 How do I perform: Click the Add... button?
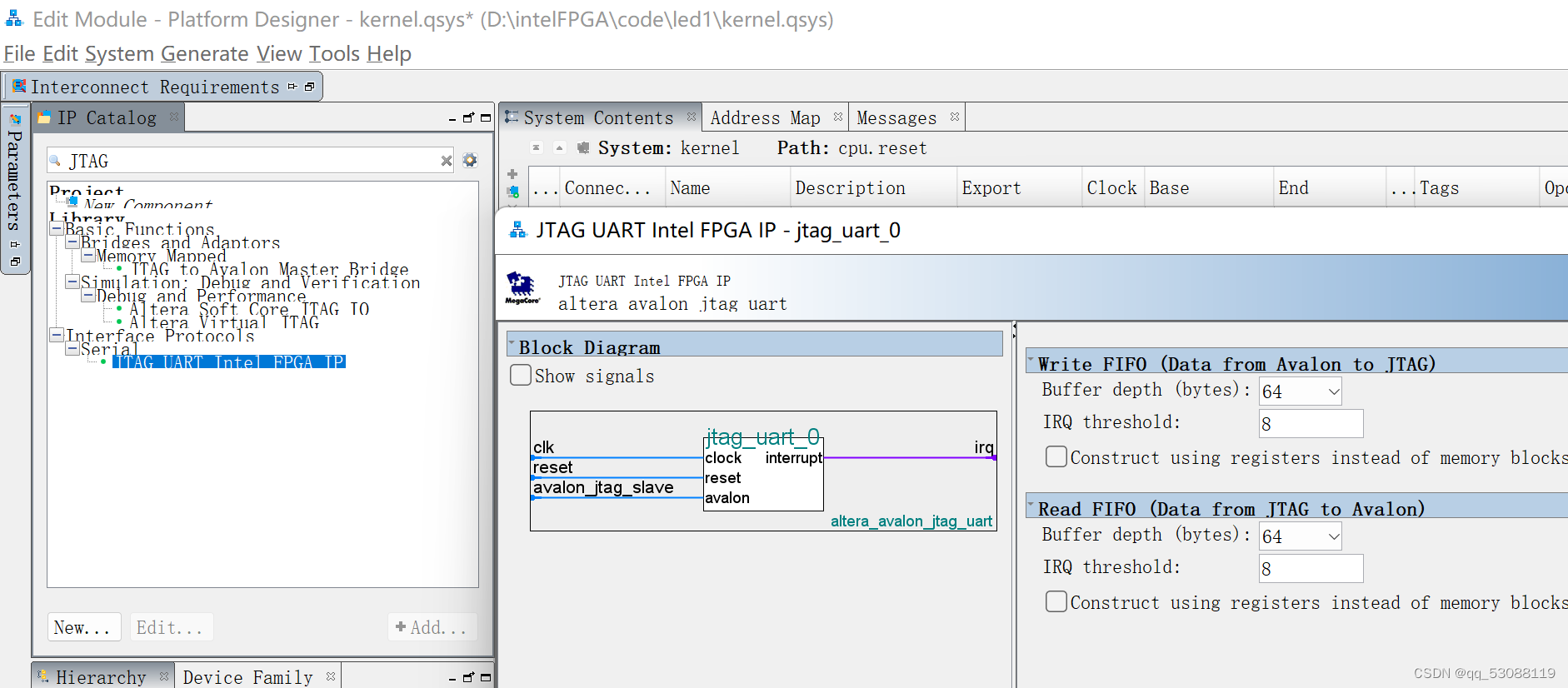coord(432,627)
